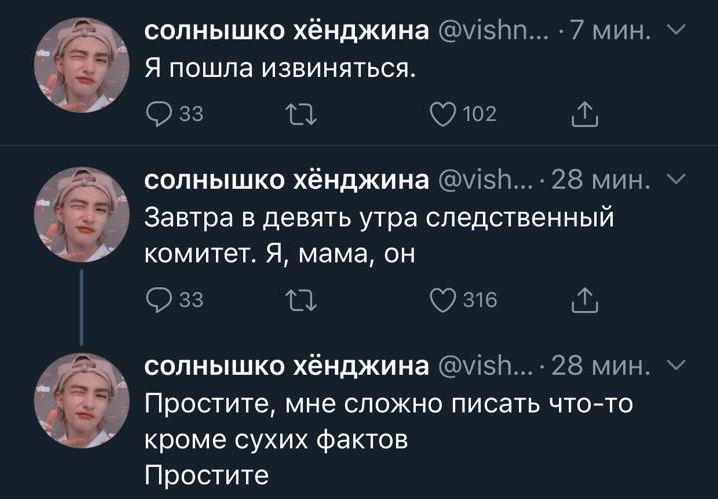Tap the avatar beside the "следственный комитет" tweet

(83, 214)
